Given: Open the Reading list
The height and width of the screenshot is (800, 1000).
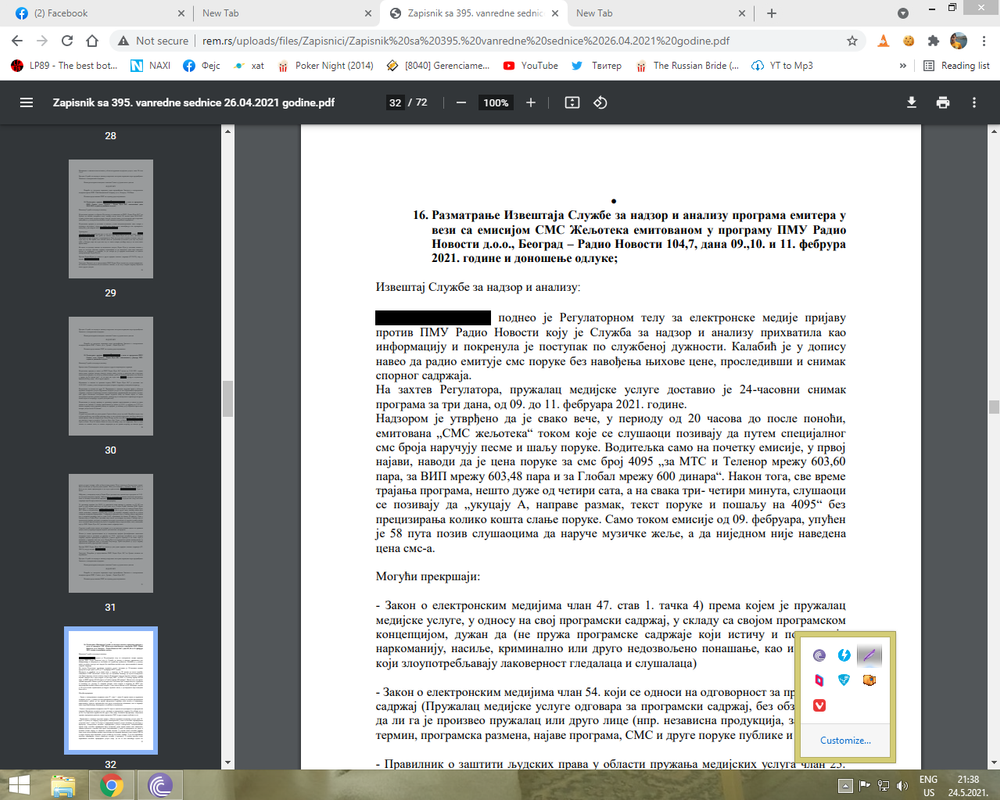Looking at the screenshot, I should pyautogui.click(x=957, y=66).
